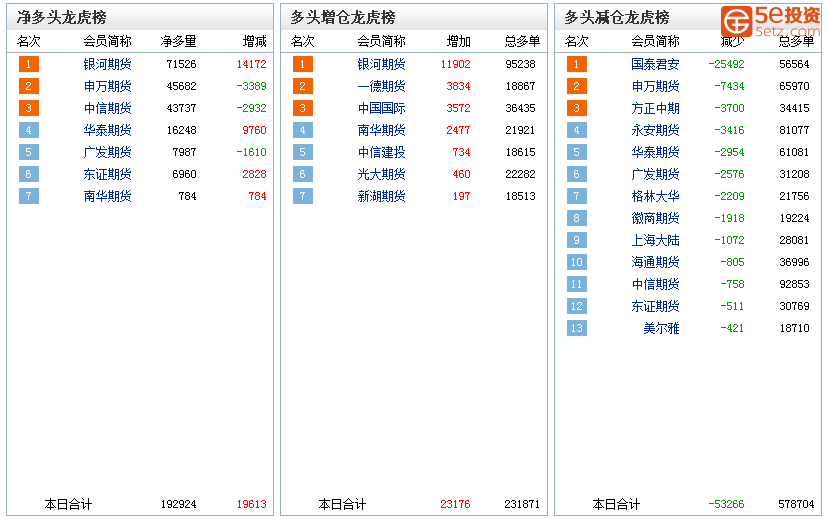Select 广发期货 in 净多头龙虎榜
The image size is (828, 519).
coord(107,152)
